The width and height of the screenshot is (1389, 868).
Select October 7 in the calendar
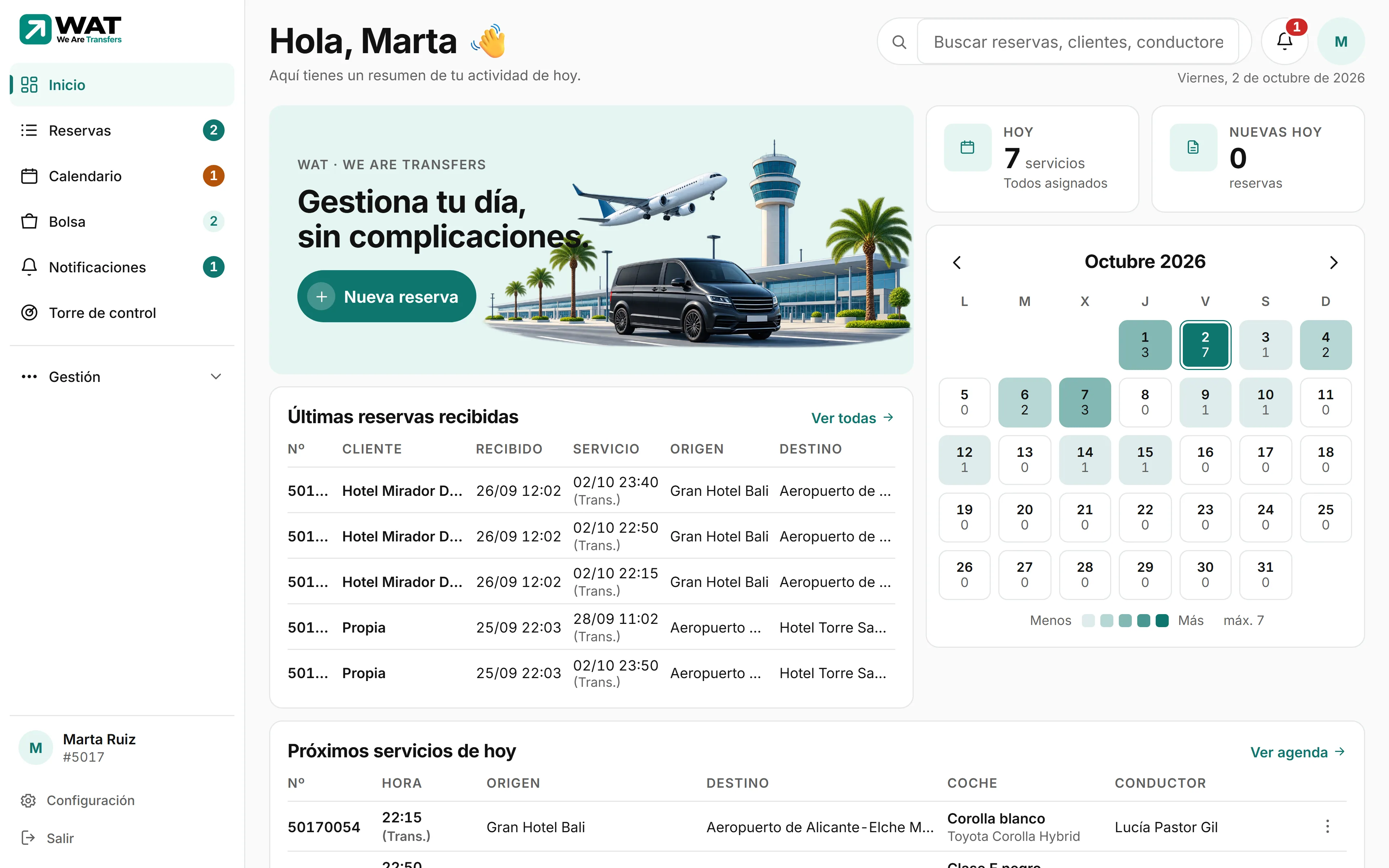1084,402
